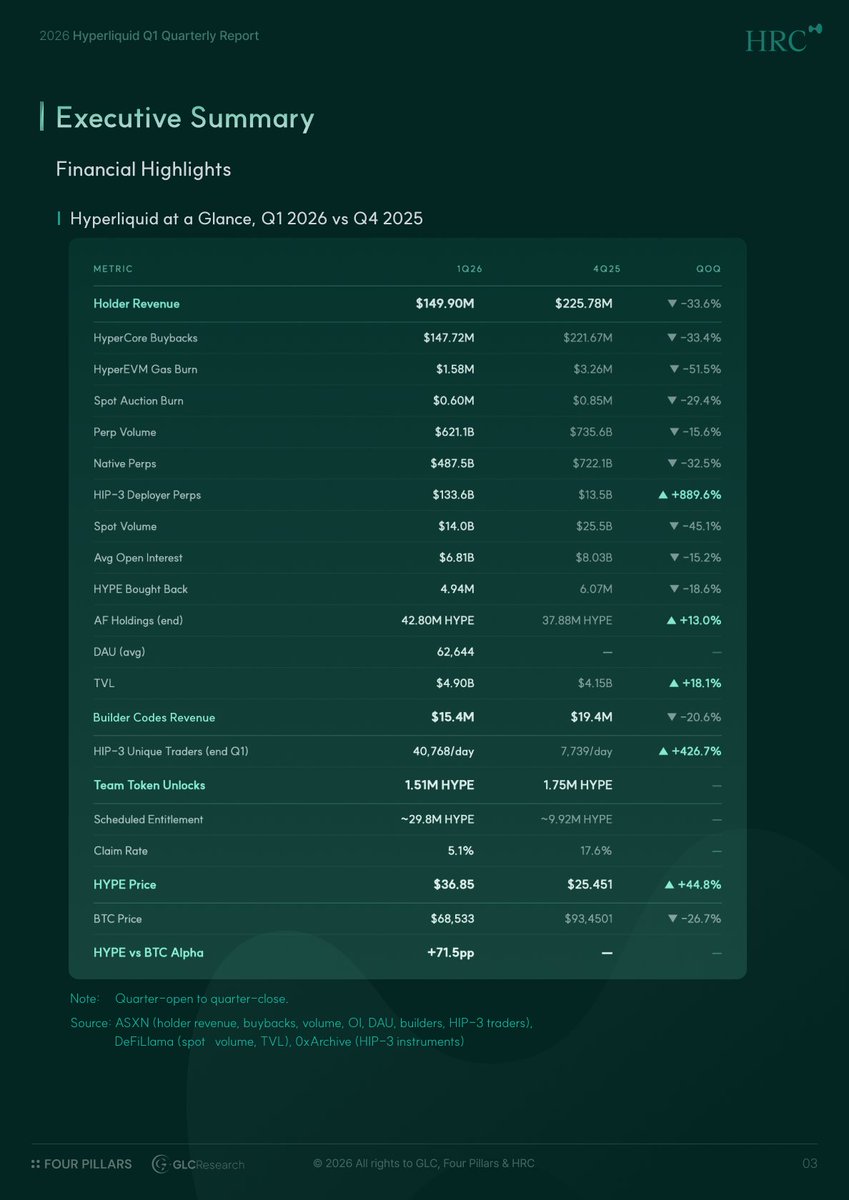Click the +18.1% QoQ change

coord(695,684)
